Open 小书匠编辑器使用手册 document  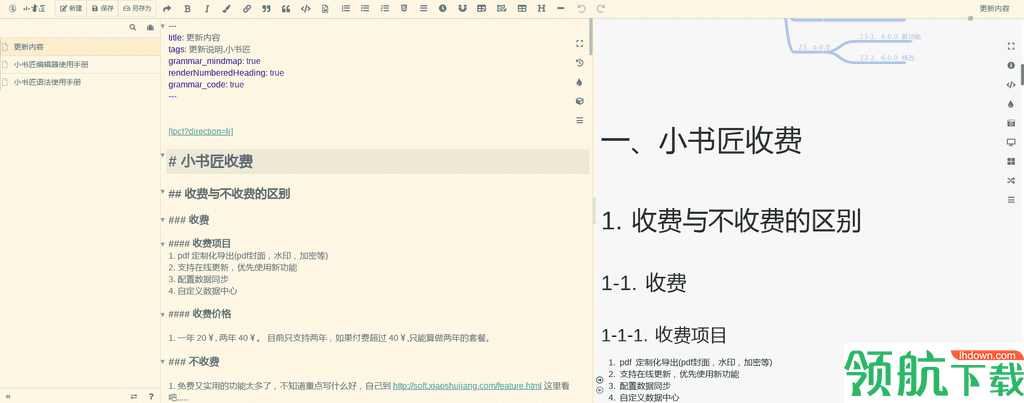click(x=80, y=65)
